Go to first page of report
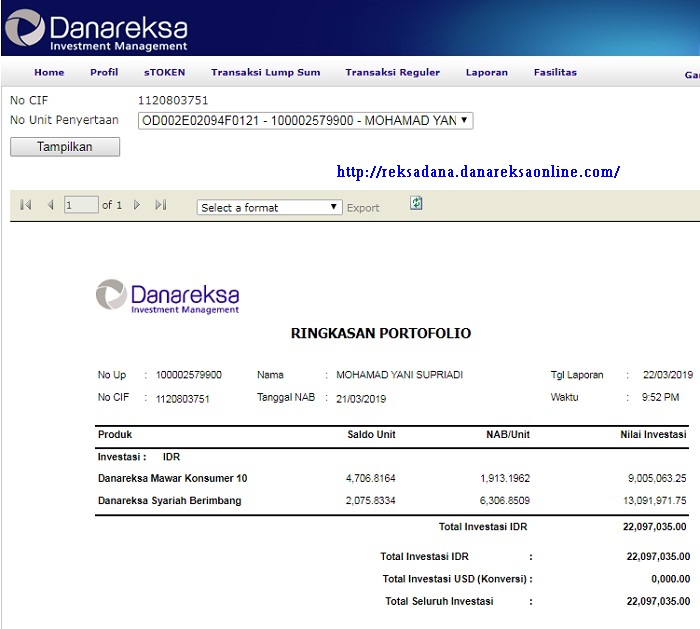700x629 pixels. (26, 205)
